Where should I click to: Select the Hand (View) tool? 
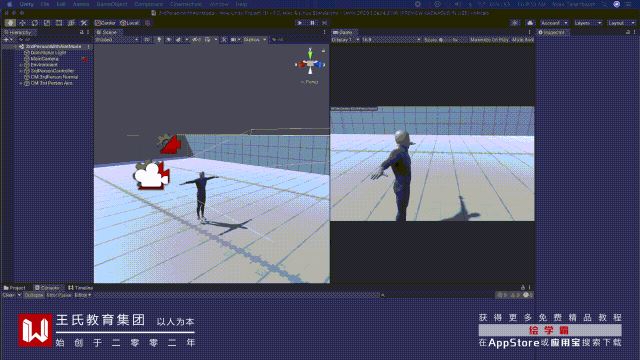[10, 23]
